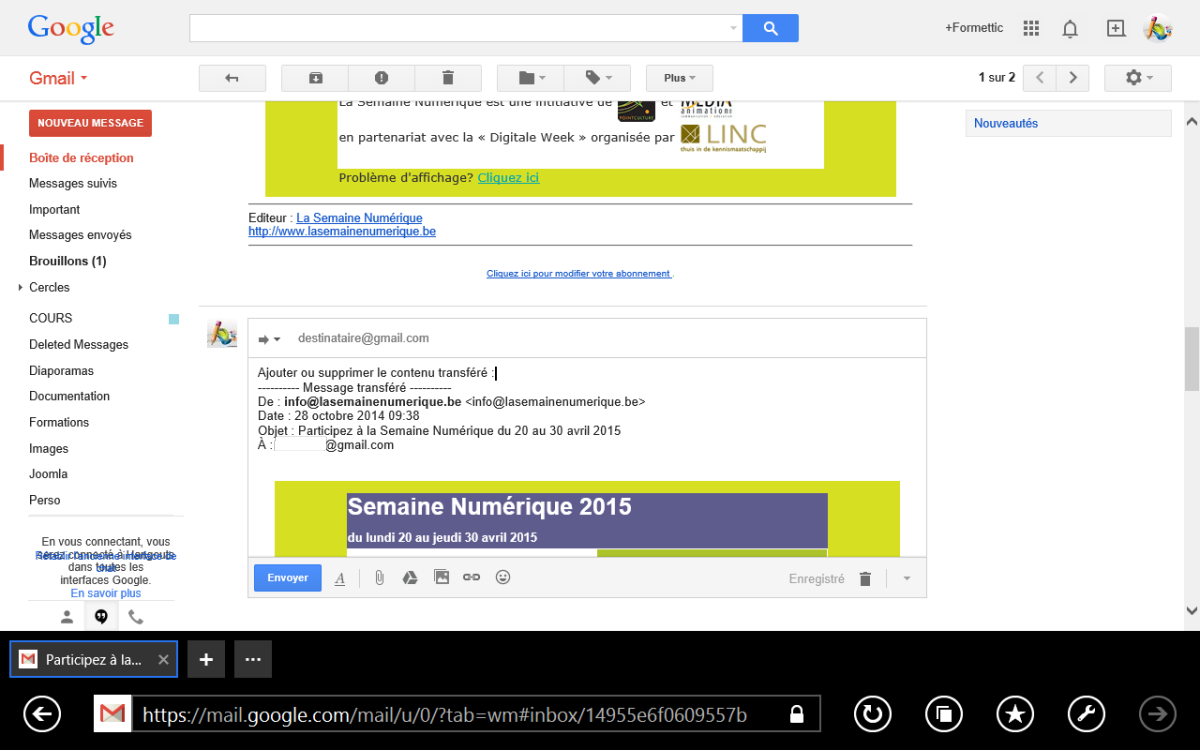The width and height of the screenshot is (1200, 750).
Task: Open the +Formettic profile link
Action: point(974,28)
